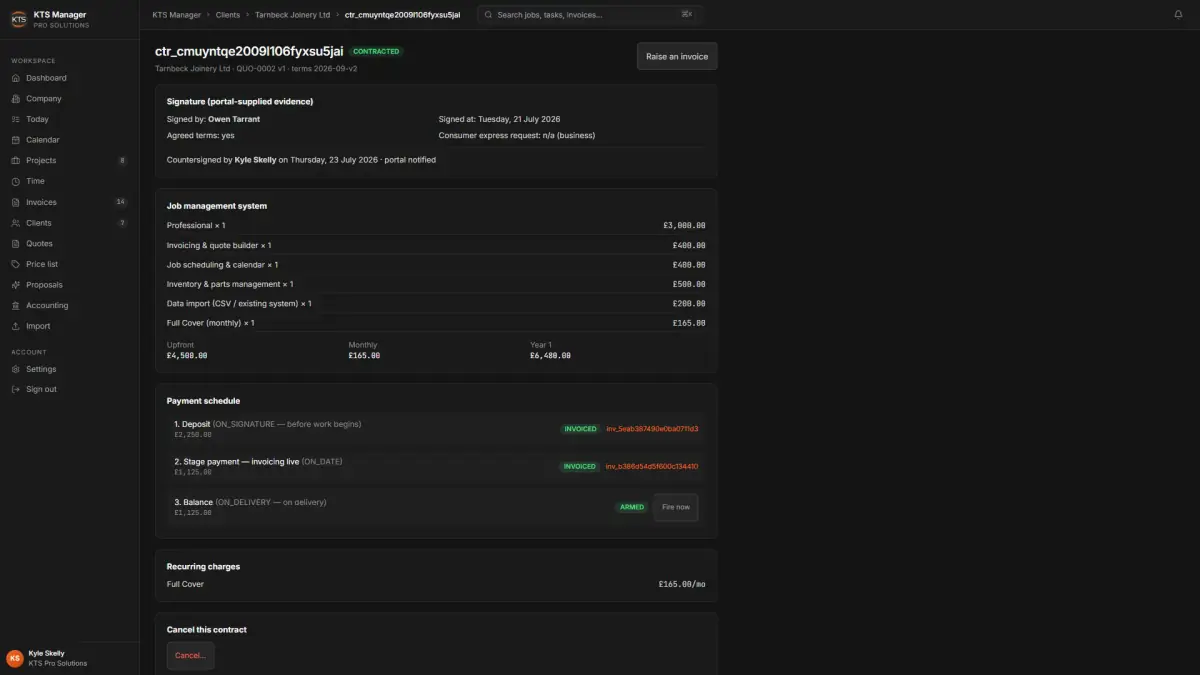Open Projects section

tap(69, 160)
